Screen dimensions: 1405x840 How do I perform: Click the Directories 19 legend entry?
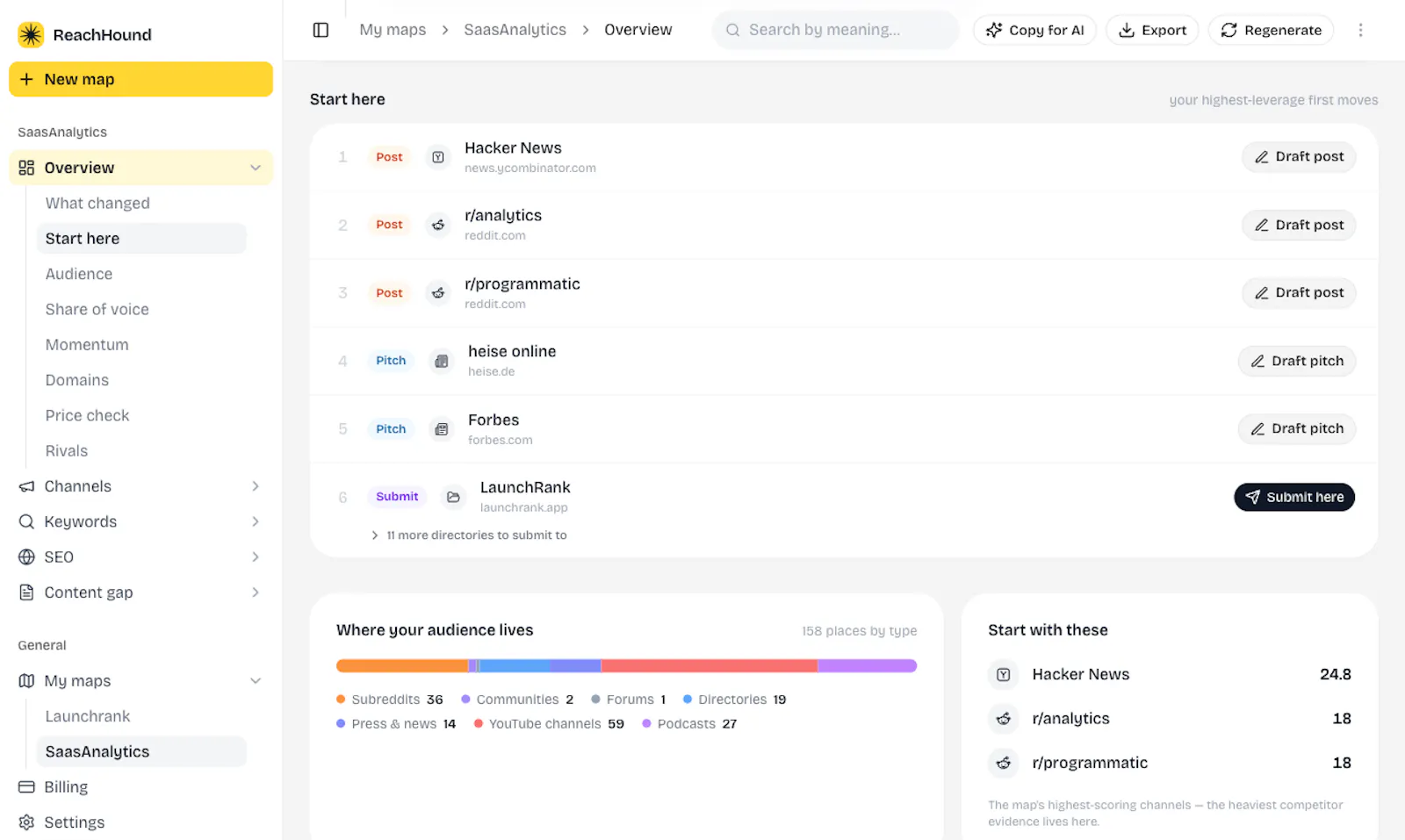[735, 700]
